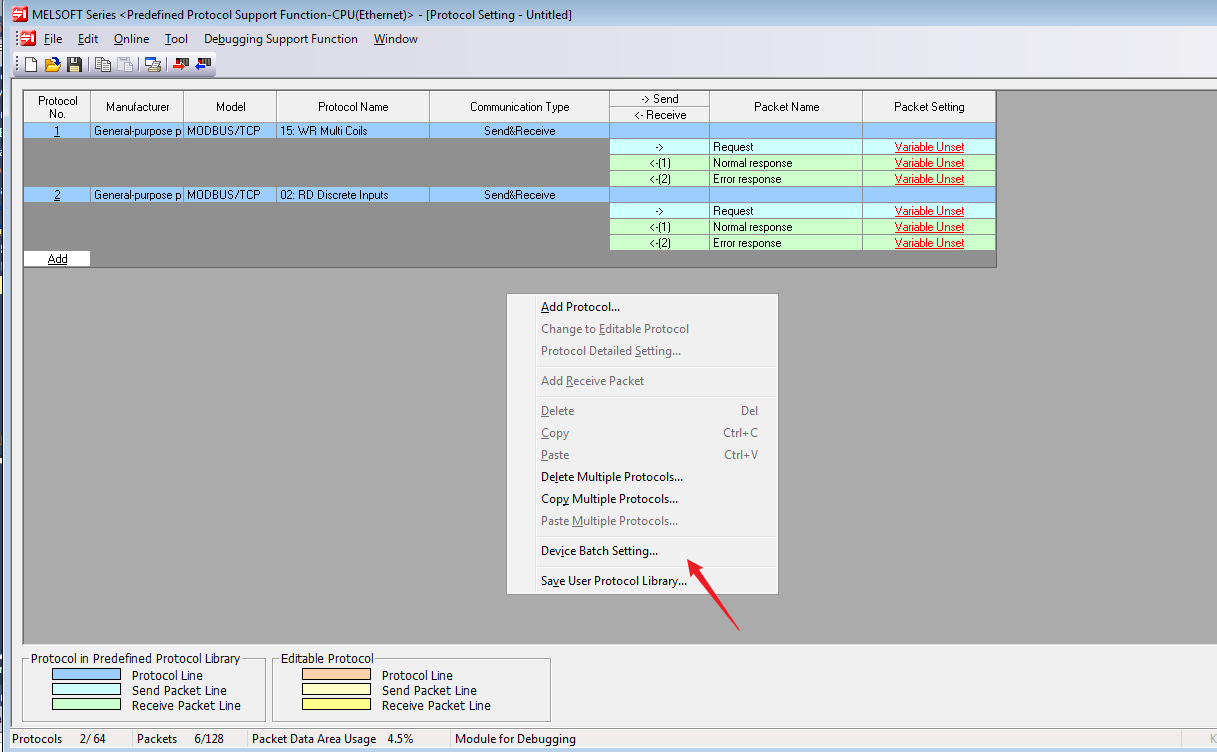Select the 02: RD Discrete Inputs protocol name cell
1217x752 pixels.
coord(353,195)
